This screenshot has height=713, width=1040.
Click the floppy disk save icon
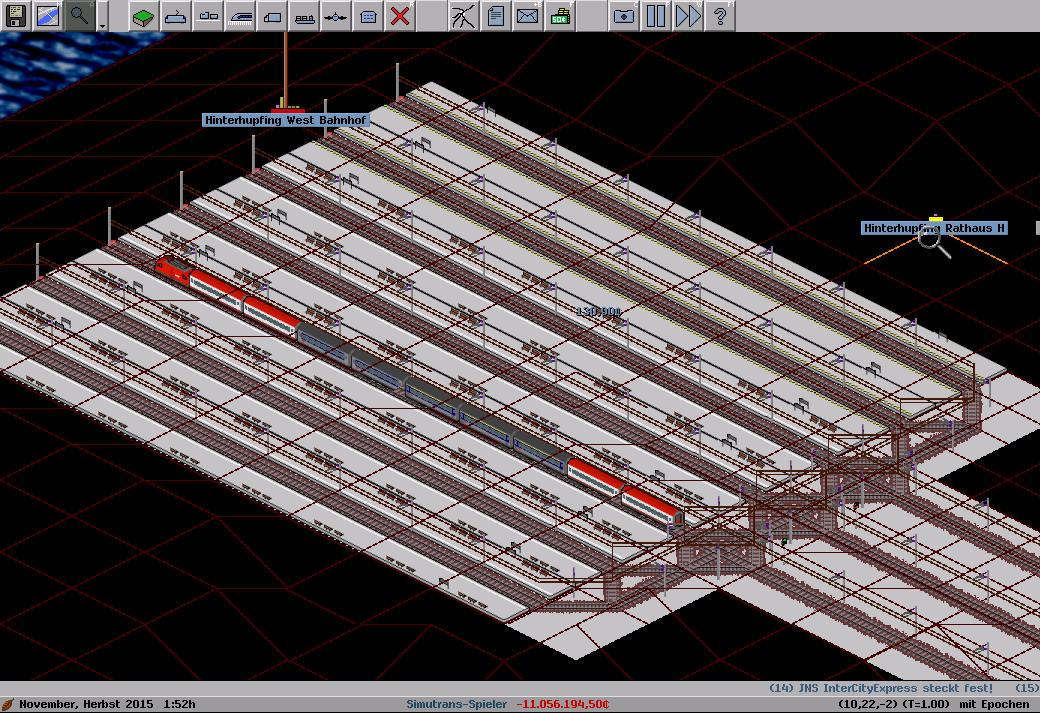[16, 15]
